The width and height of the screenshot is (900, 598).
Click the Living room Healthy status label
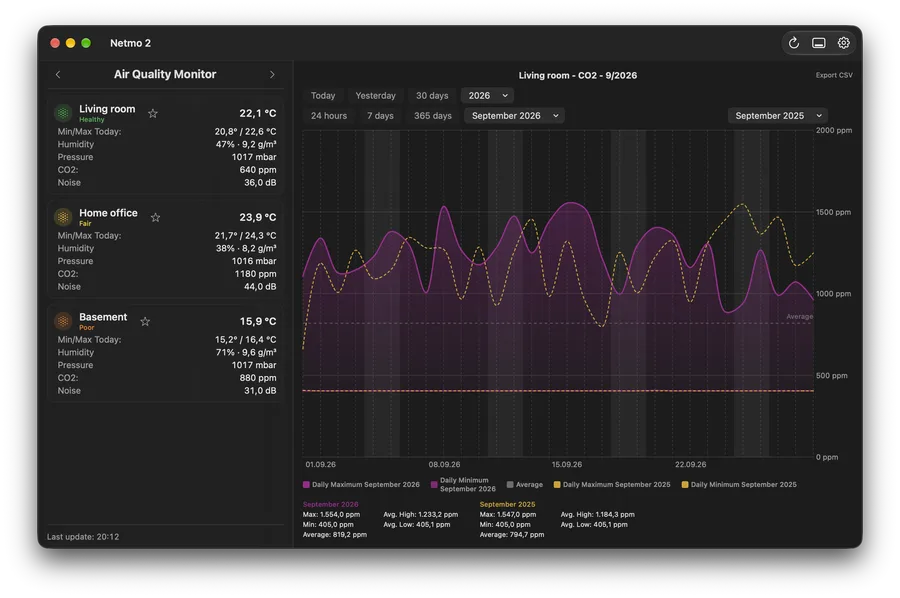pos(92,120)
